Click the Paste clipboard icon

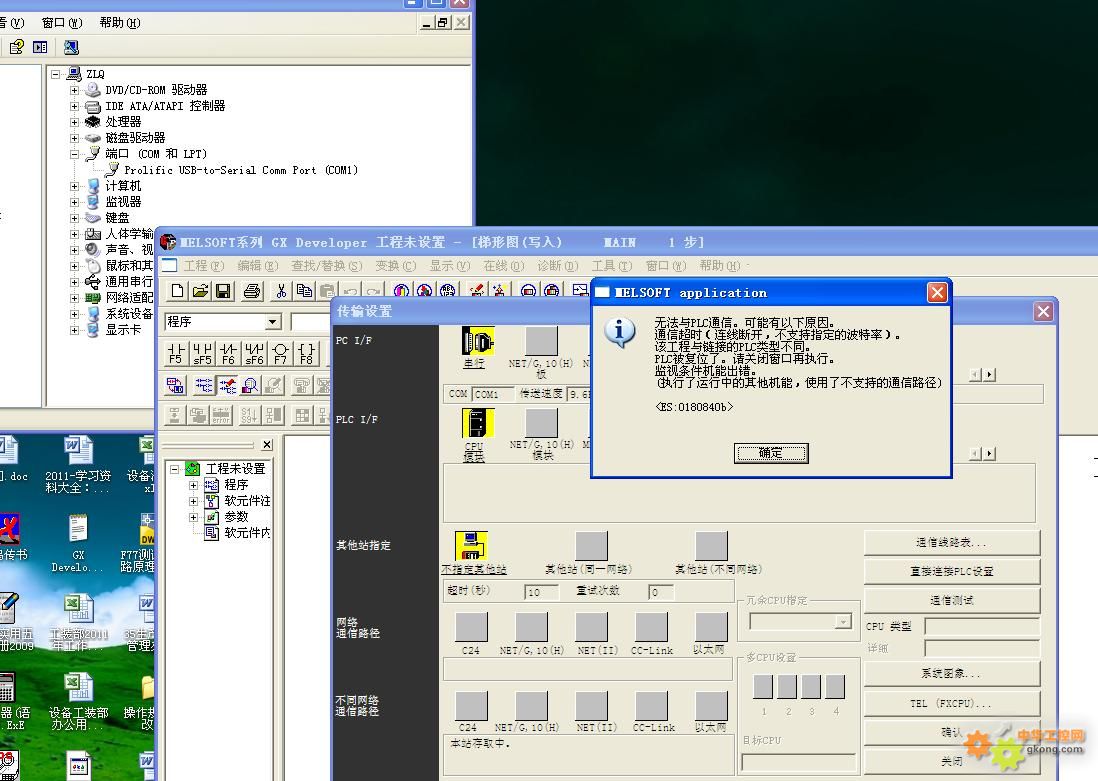[x=326, y=291]
